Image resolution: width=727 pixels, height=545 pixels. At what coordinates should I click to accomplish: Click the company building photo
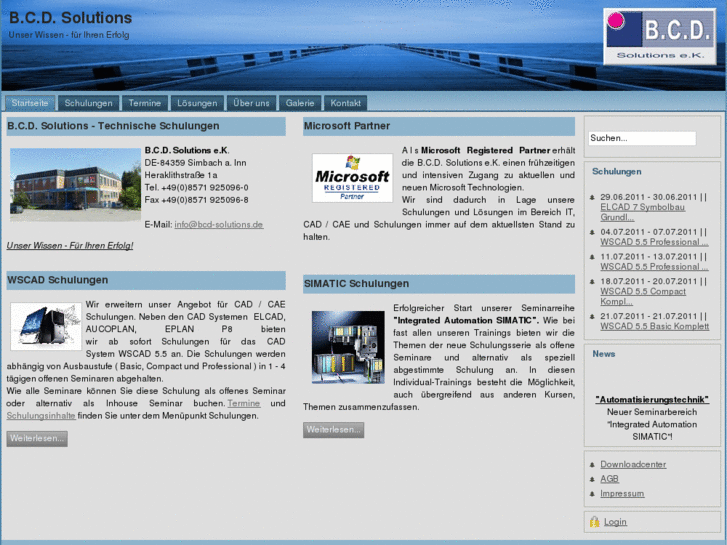[x=76, y=185]
